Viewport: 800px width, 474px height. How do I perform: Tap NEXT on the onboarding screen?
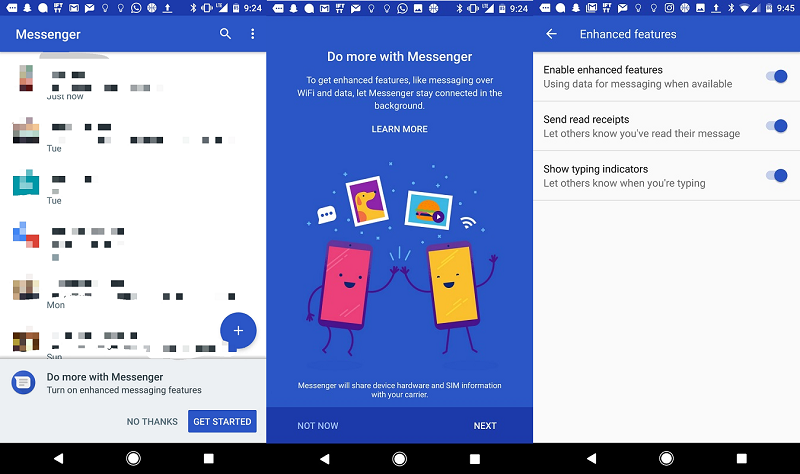coord(485,426)
